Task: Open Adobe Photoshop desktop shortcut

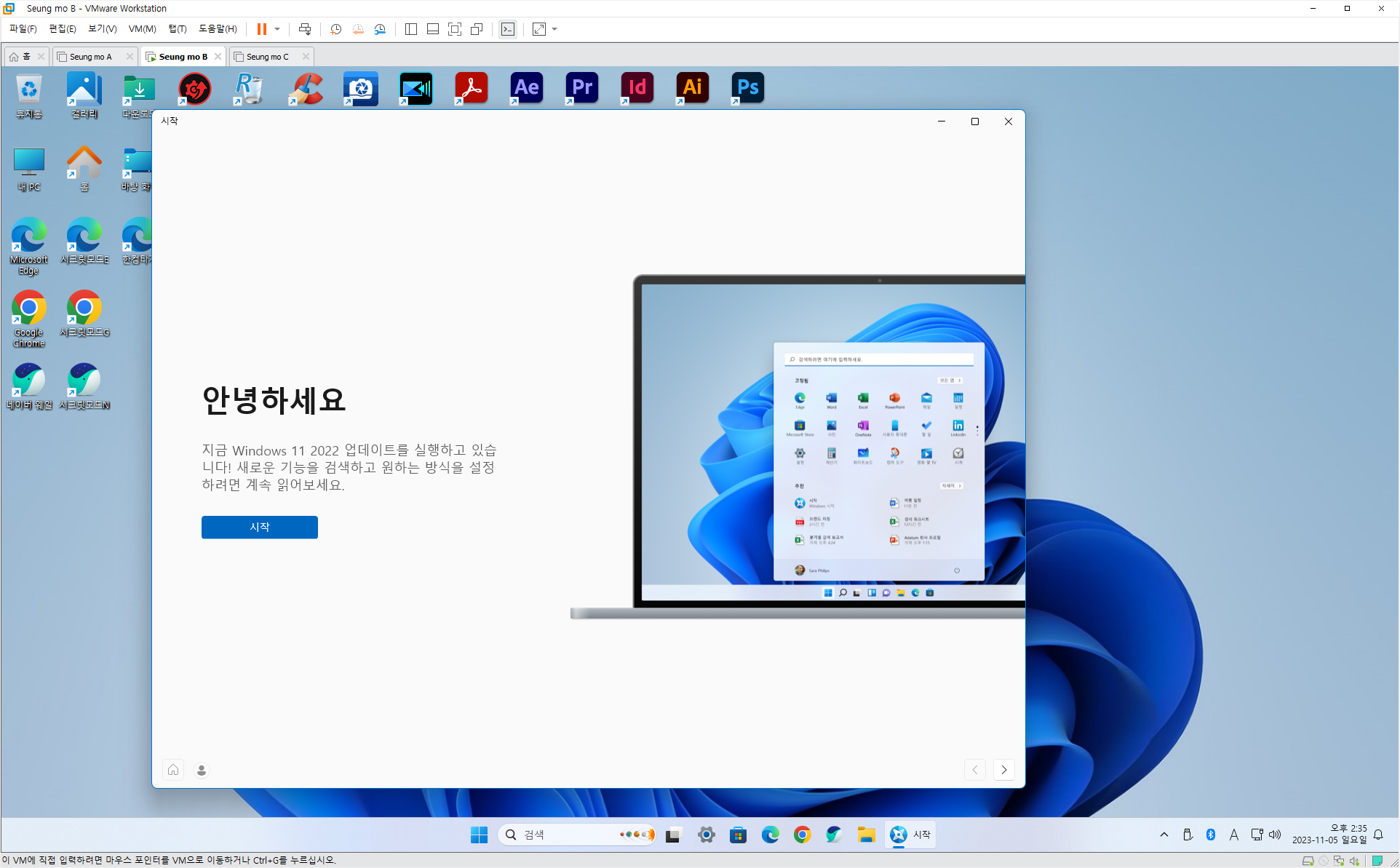Action: [747, 88]
